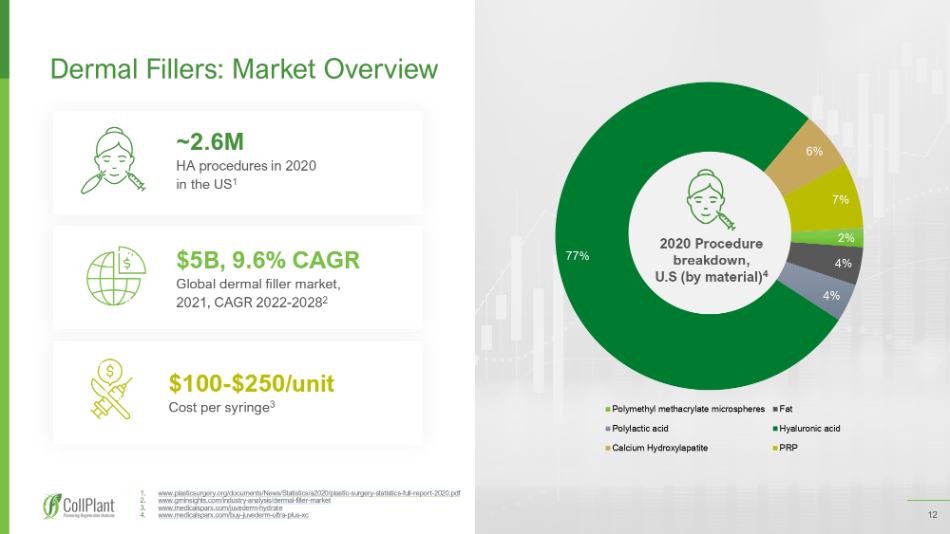This screenshot has width=950, height=534.
Task: Click the Hyaluronic acid legend marker
Action: (774, 429)
